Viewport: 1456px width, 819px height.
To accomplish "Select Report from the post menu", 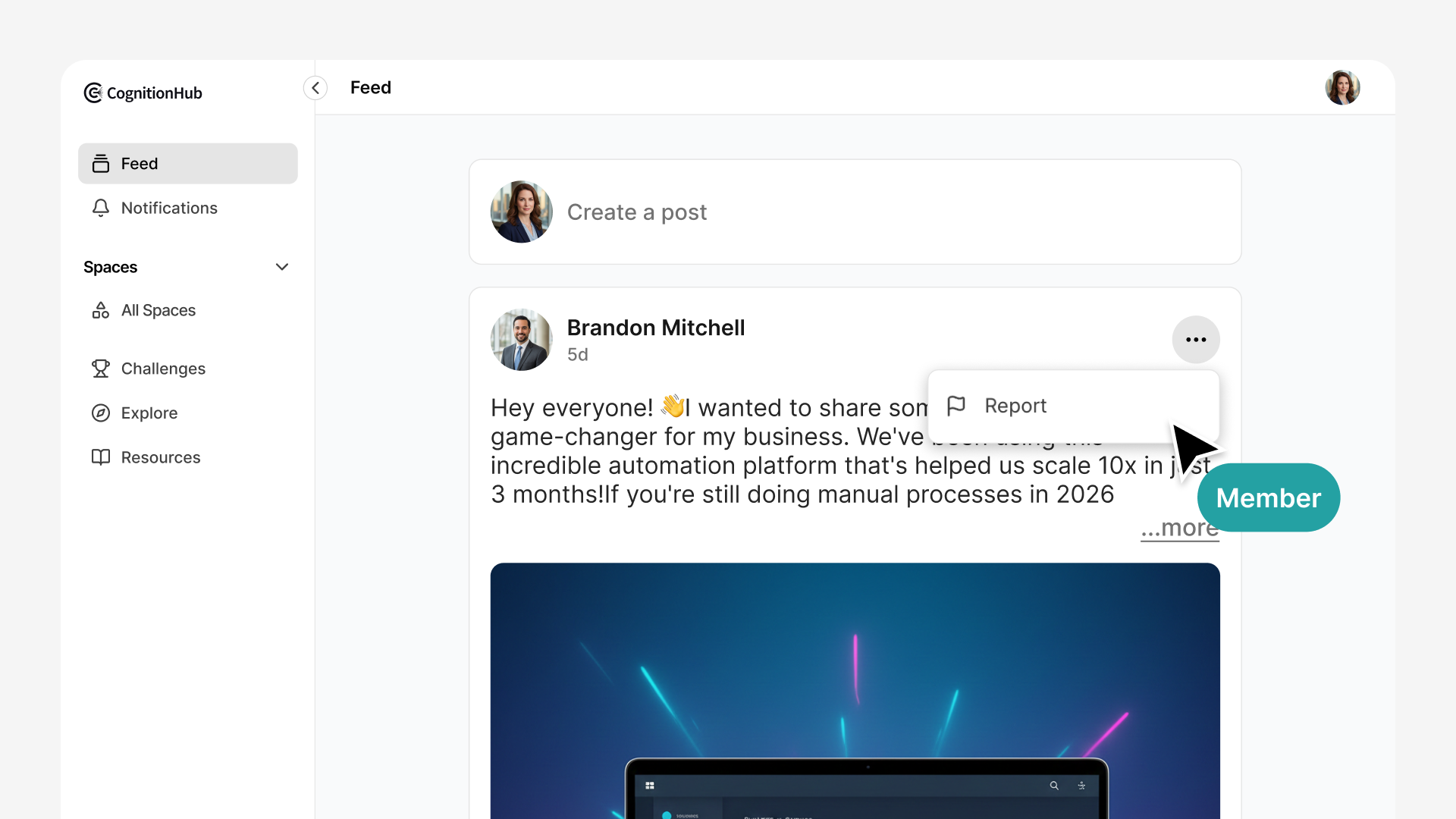I will pyautogui.click(x=1015, y=406).
